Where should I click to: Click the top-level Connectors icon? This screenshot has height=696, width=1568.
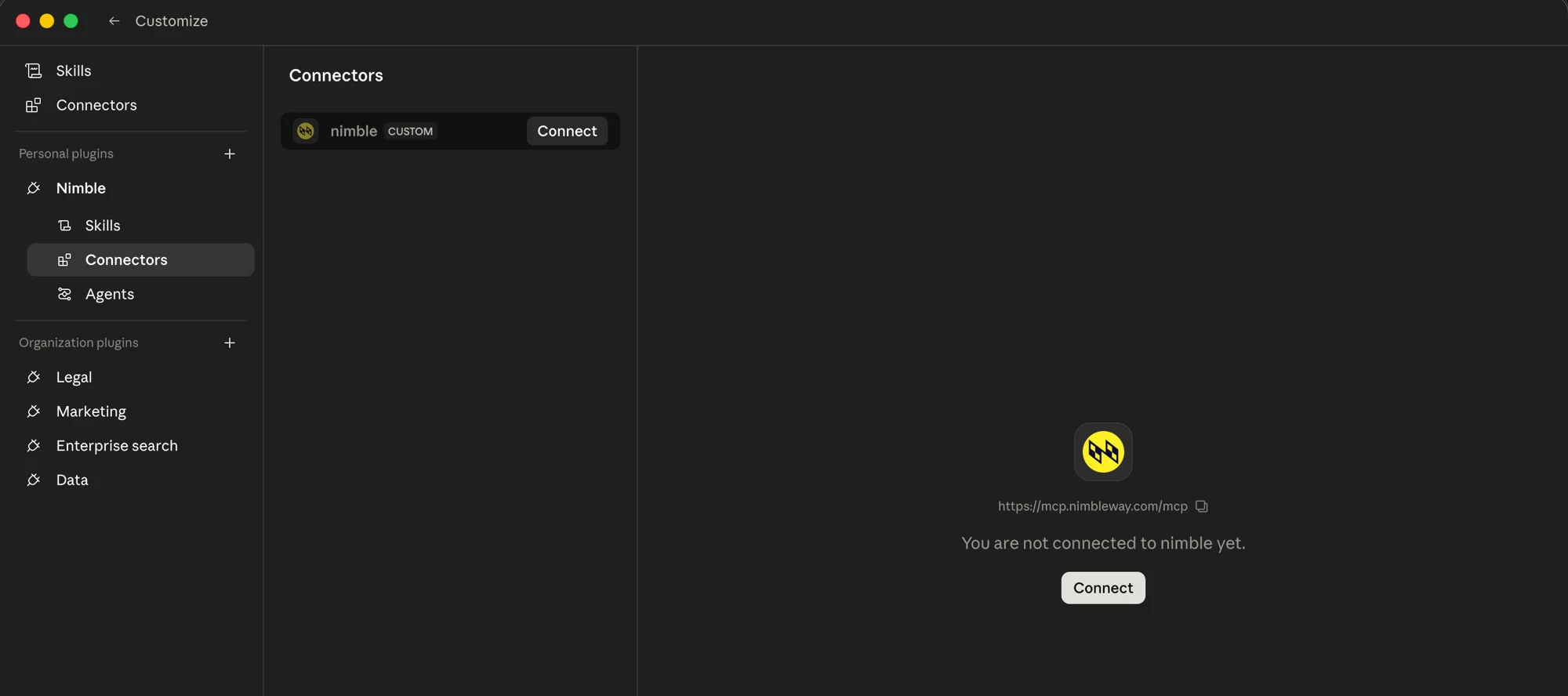(x=33, y=105)
